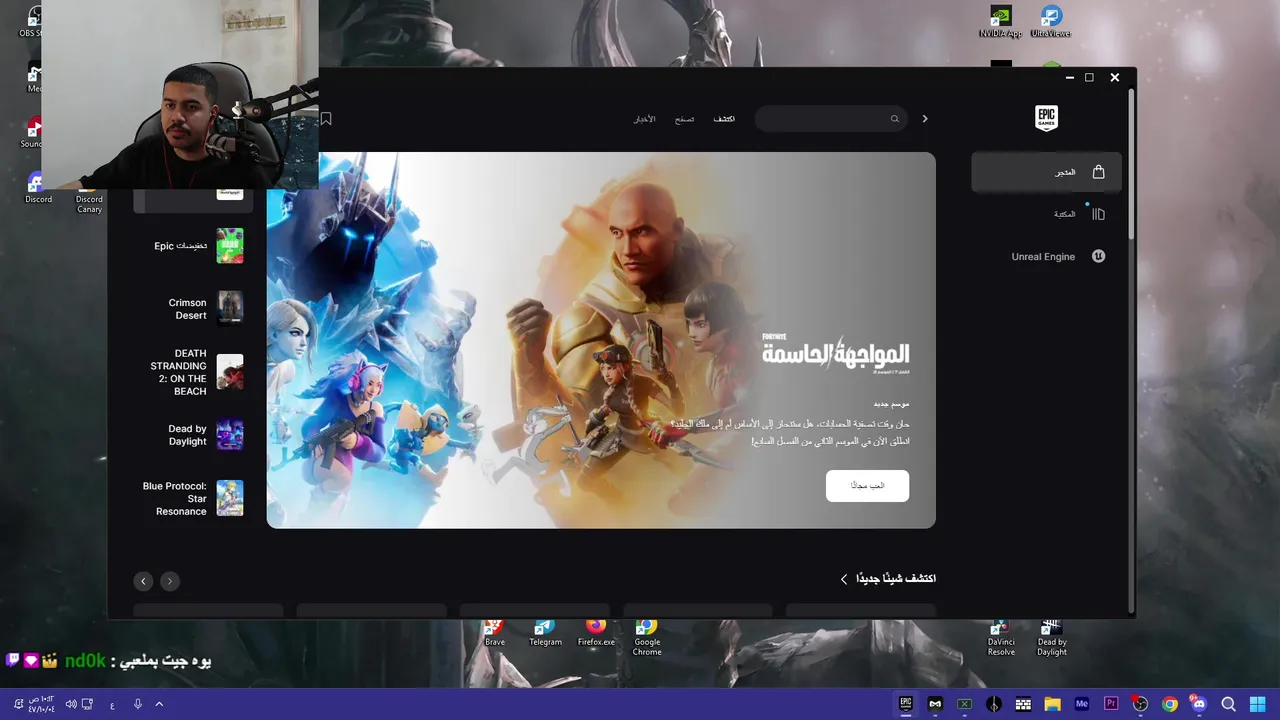Click the Windows Start button
Image resolution: width=1280 pixels, height=720 pixels.
[x=1258, y=704]
